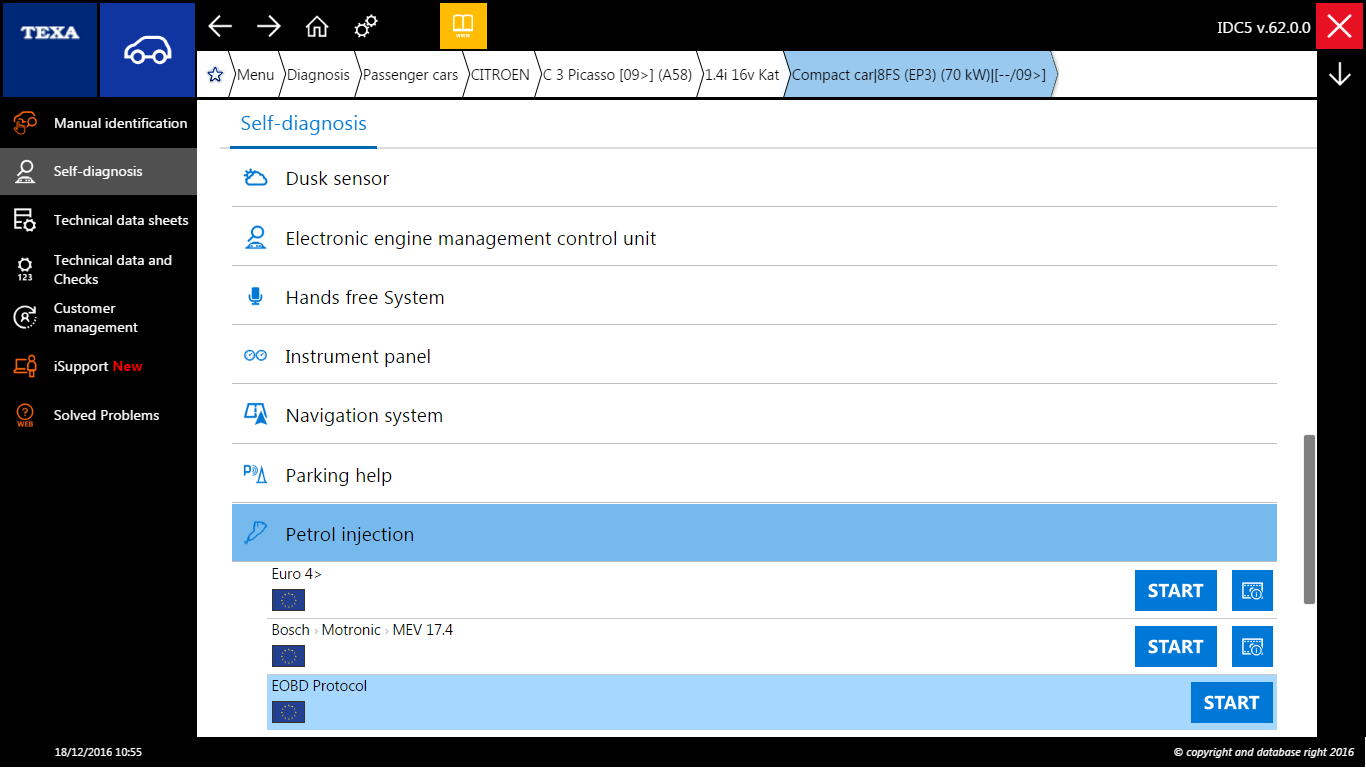Viewport: 1366px width, 768px height.
Task: Go to the home screen icon
Action: 317,27
